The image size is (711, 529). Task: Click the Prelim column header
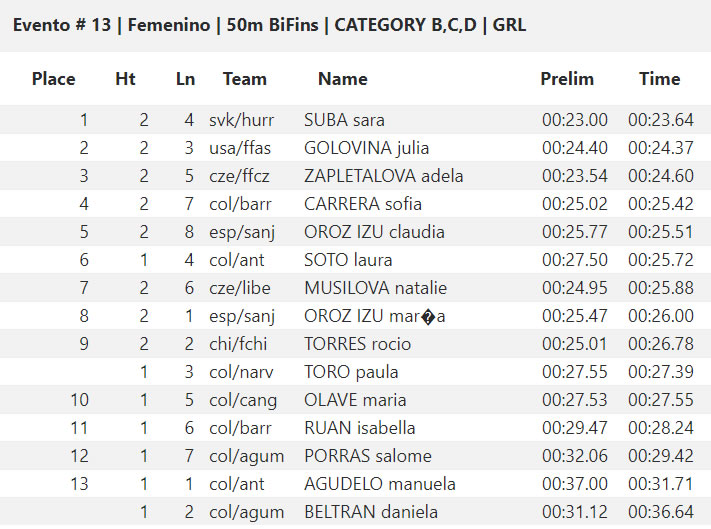pyautogui.click(x=567, y=79)
